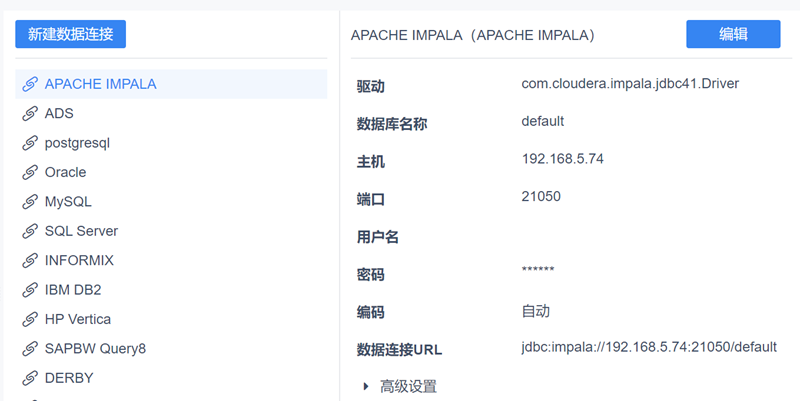Image resolution: width=800 pixels, height=401 pixels.
Task: Expand the 高级设置 section arrow
Action: [x=366, y=386]
